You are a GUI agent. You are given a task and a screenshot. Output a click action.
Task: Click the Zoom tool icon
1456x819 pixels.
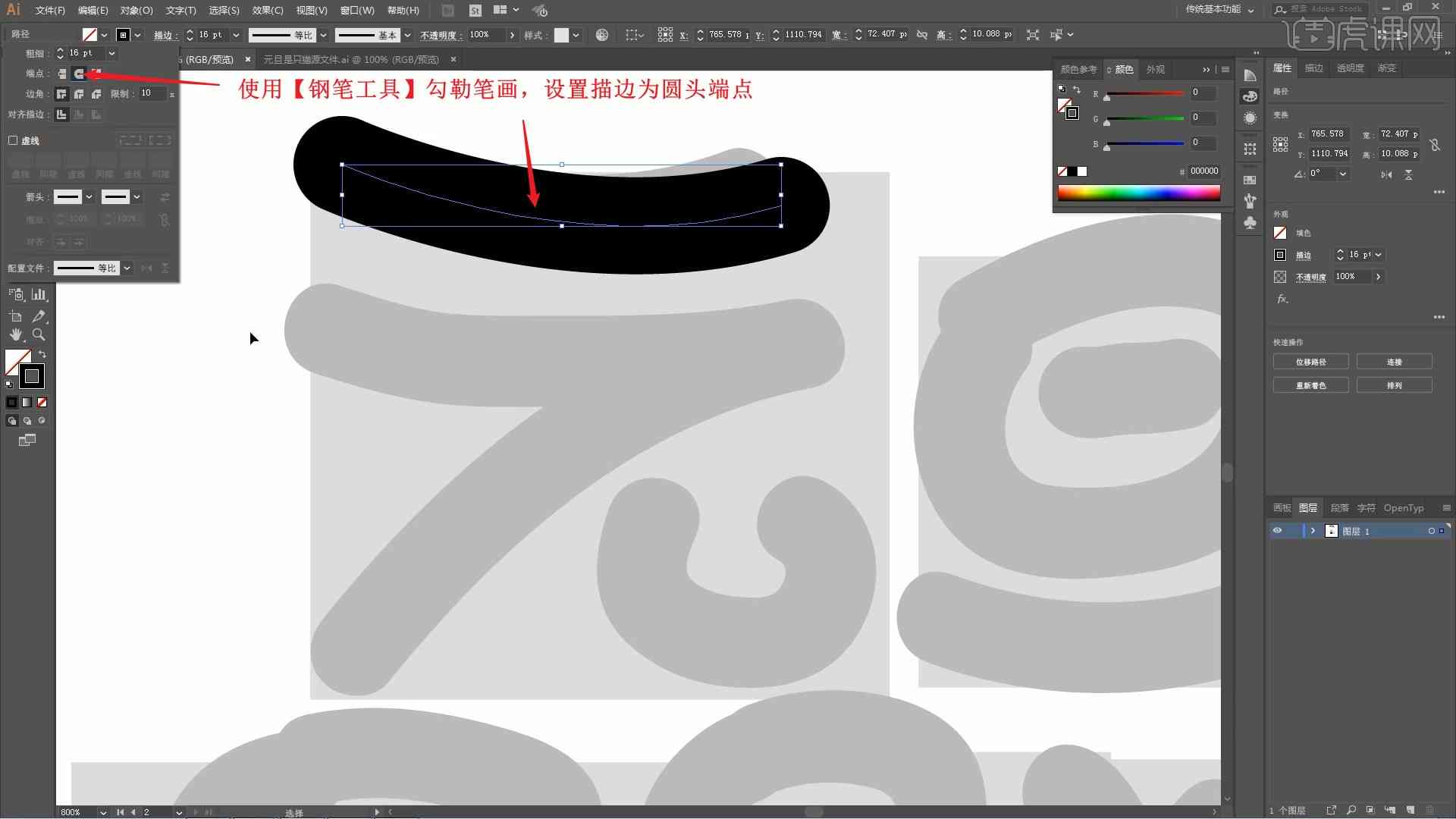click(x=39, y=334)
